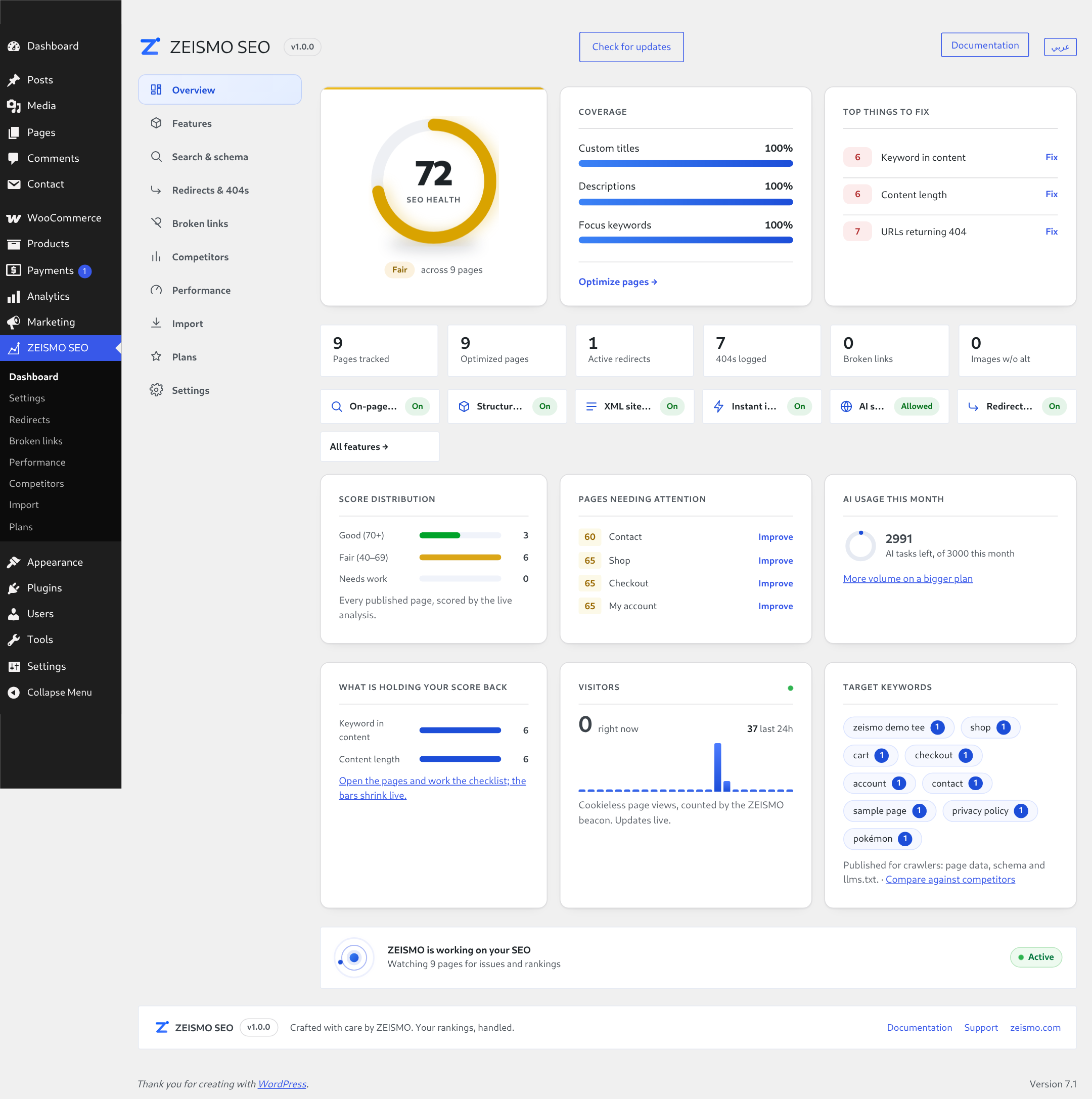Click the Fair (40–69) distribution bar
Viewport: 1092px width, 1099px height.
(x=460, y=558)
